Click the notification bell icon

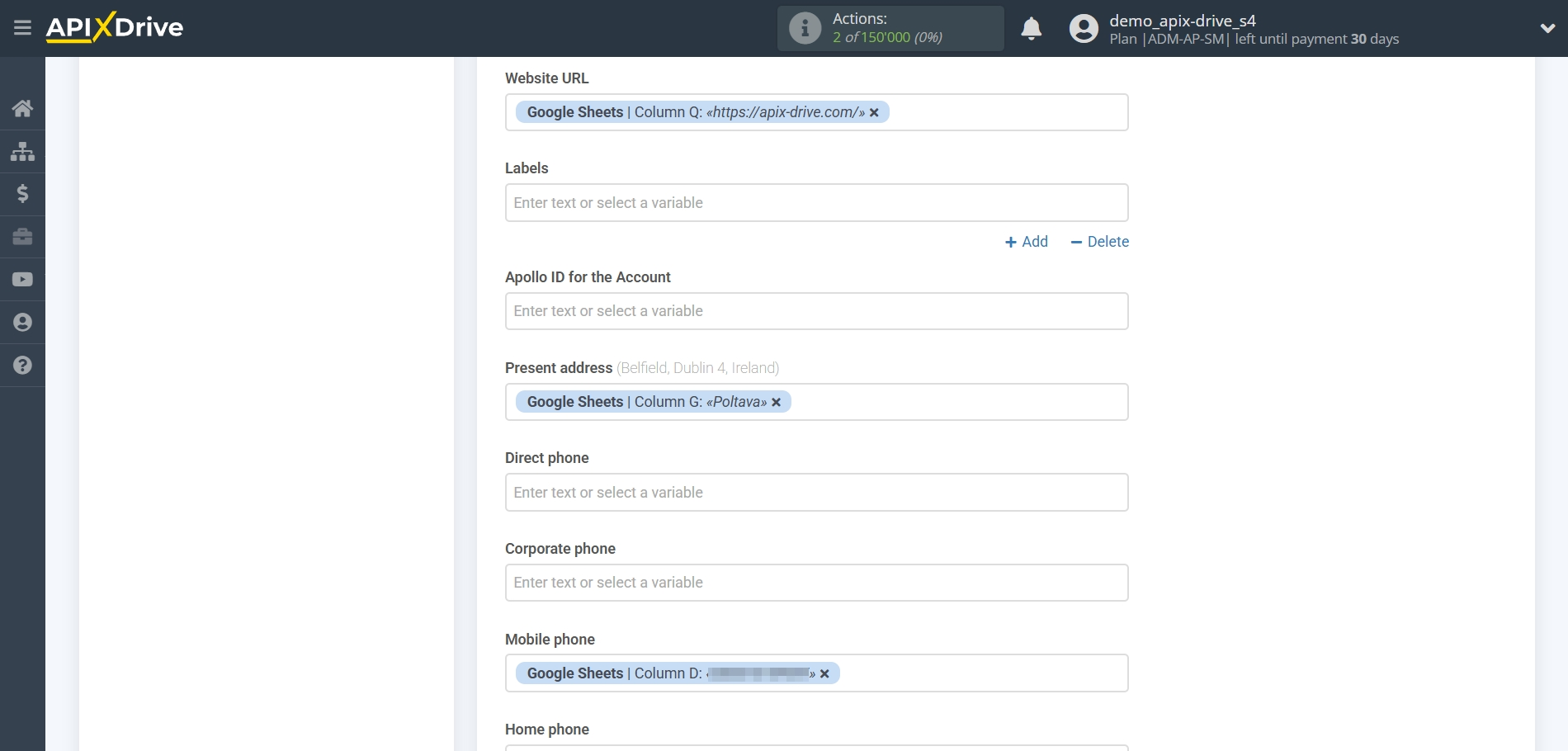pos(1031,28)
